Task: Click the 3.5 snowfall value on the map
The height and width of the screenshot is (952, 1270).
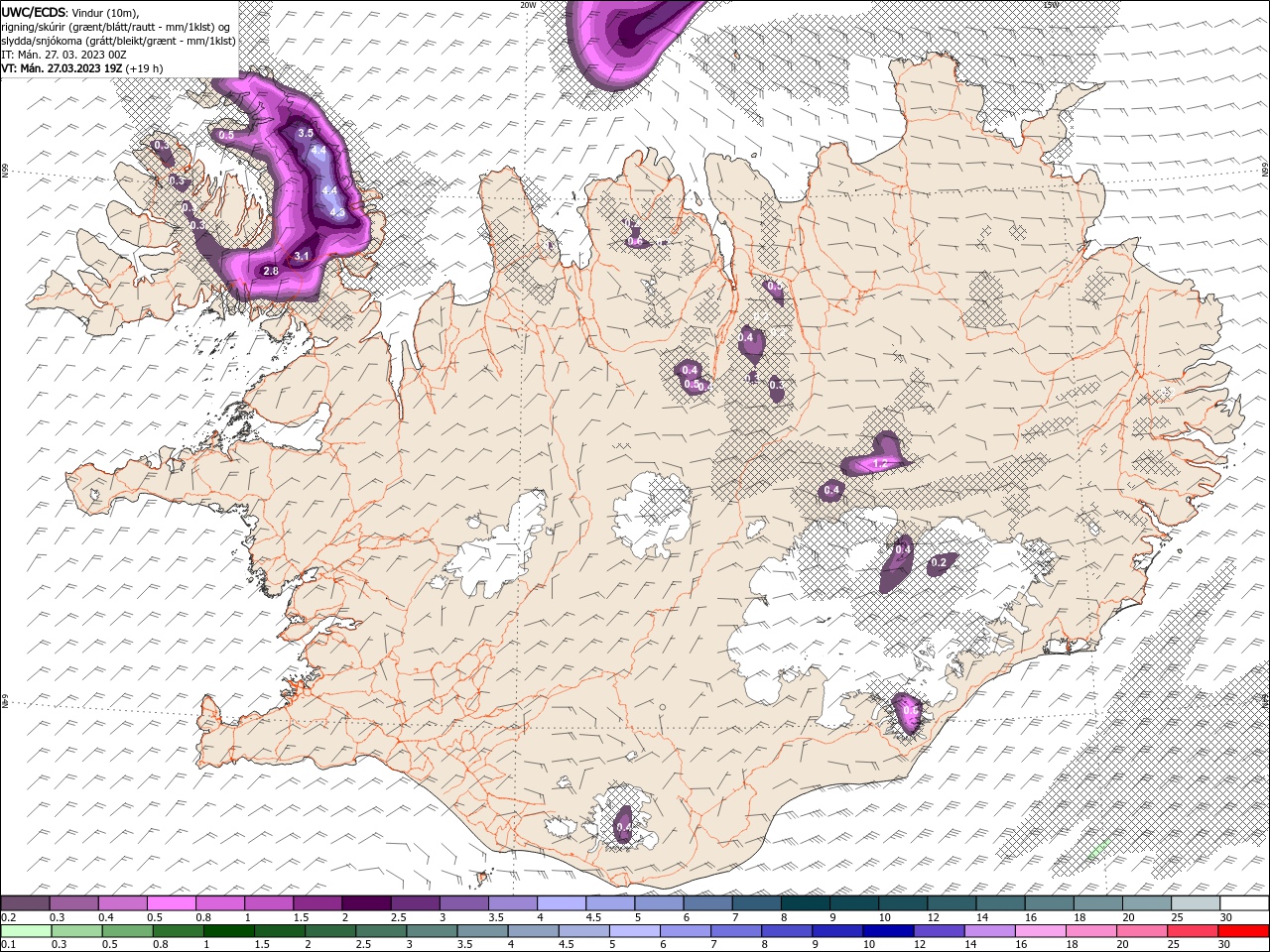Action: pyautogui.click(x=306, y=133)
